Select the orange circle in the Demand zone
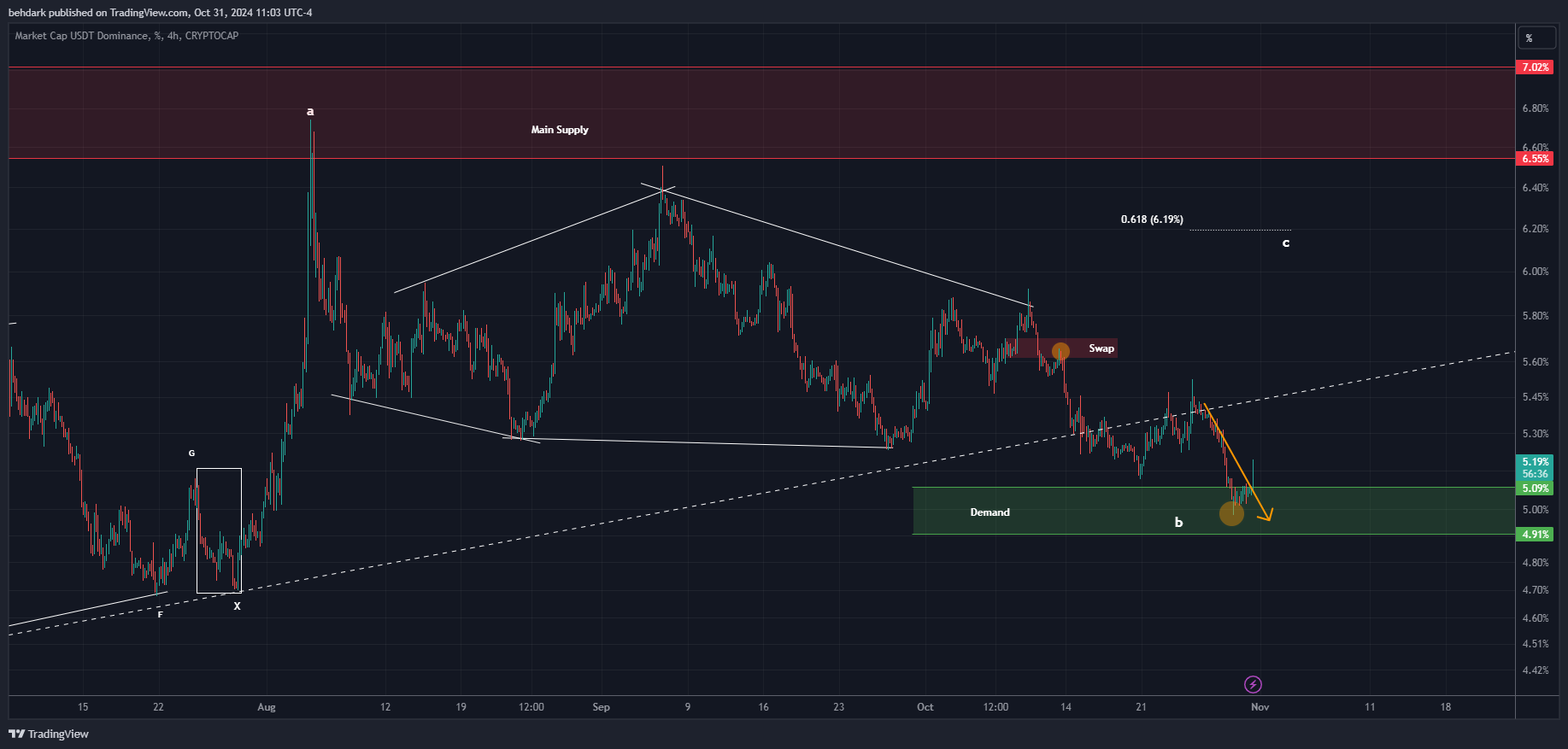The image size is (1568, 749). coord(1231,513)
